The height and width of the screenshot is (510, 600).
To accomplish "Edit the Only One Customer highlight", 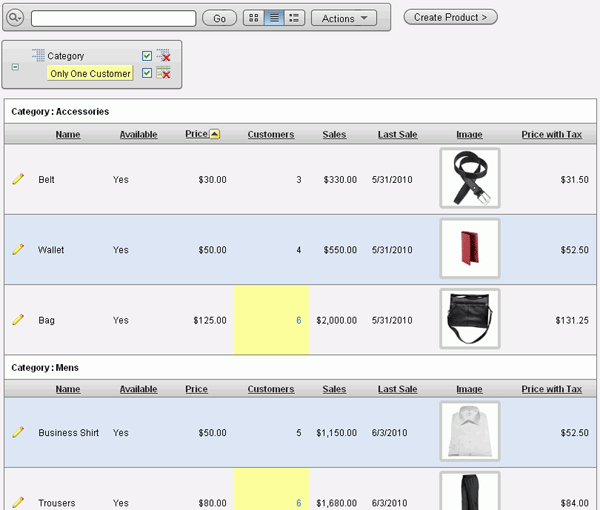I will (90, 73).
